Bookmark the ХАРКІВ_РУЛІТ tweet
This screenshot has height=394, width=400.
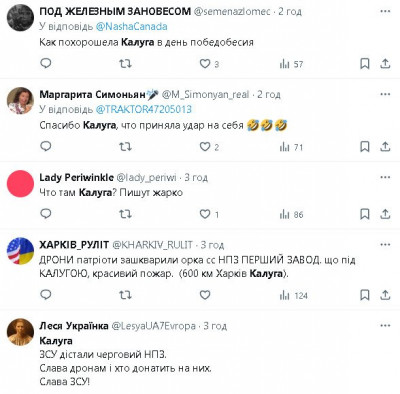pos(365,295)
